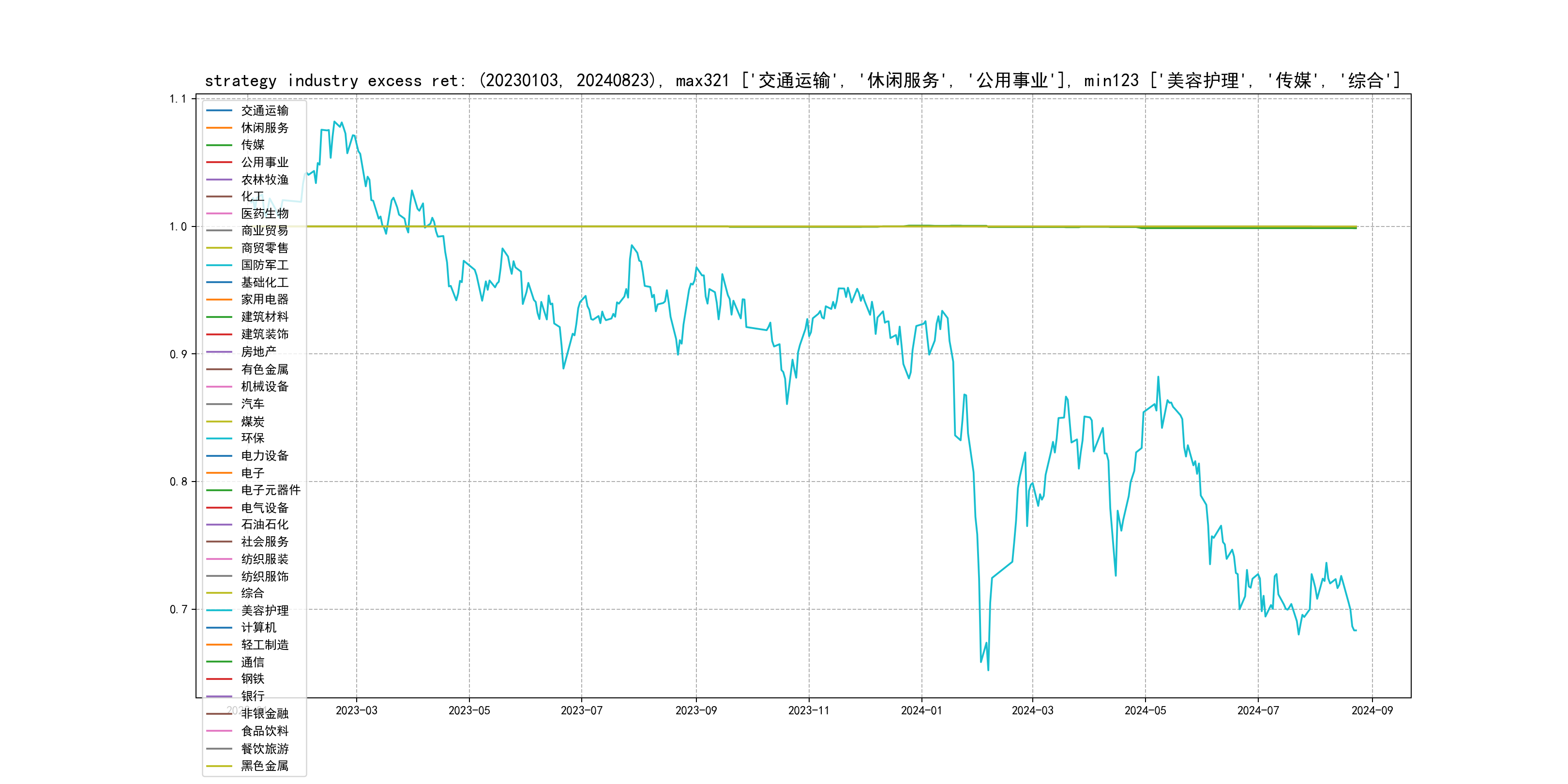Viewport: 1568px width, 784px height.
Task: Click the 2024-01 x-axis tick label
Action: (921, 711)
